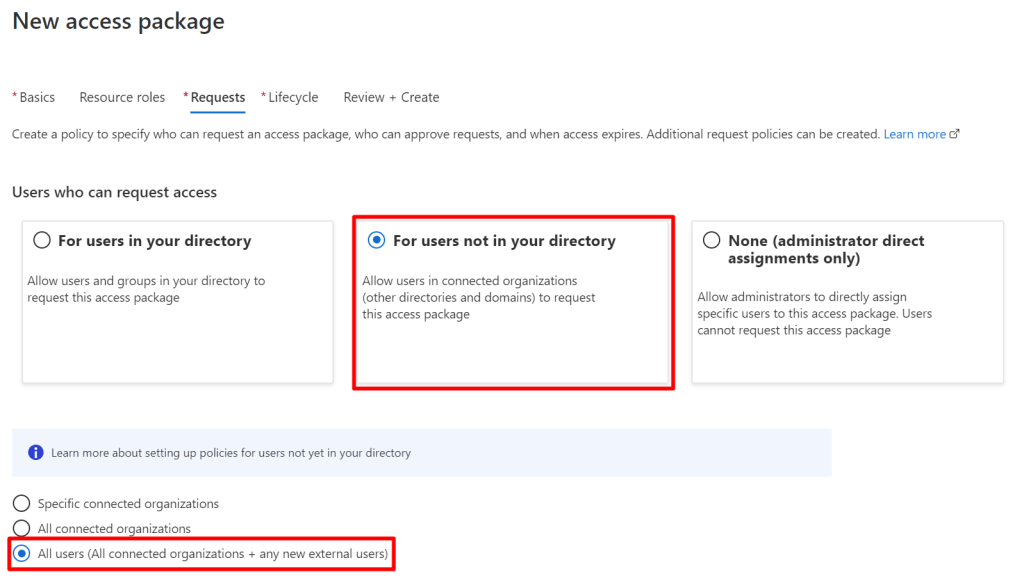Click the blue info icon in the banner
This screenshot has height=583, width=1024.
[x=36, y=453]
